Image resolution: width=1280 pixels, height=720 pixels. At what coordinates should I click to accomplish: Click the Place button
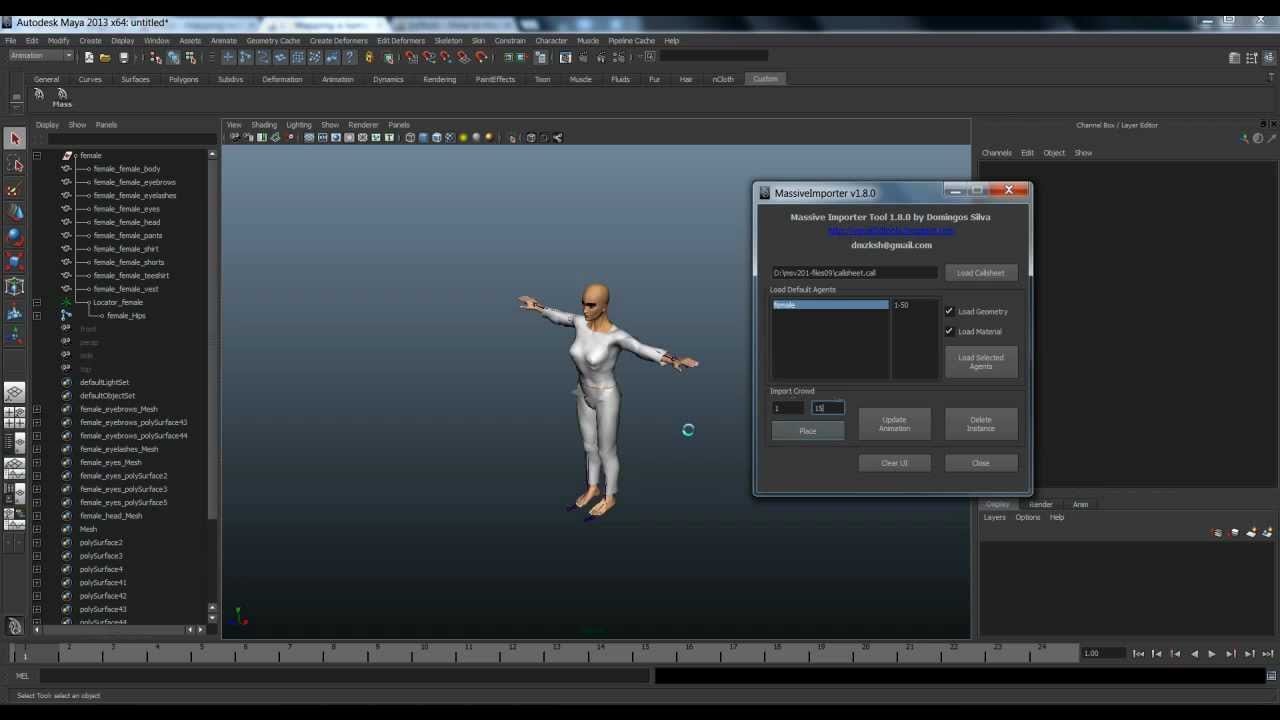tap(808, 431)
